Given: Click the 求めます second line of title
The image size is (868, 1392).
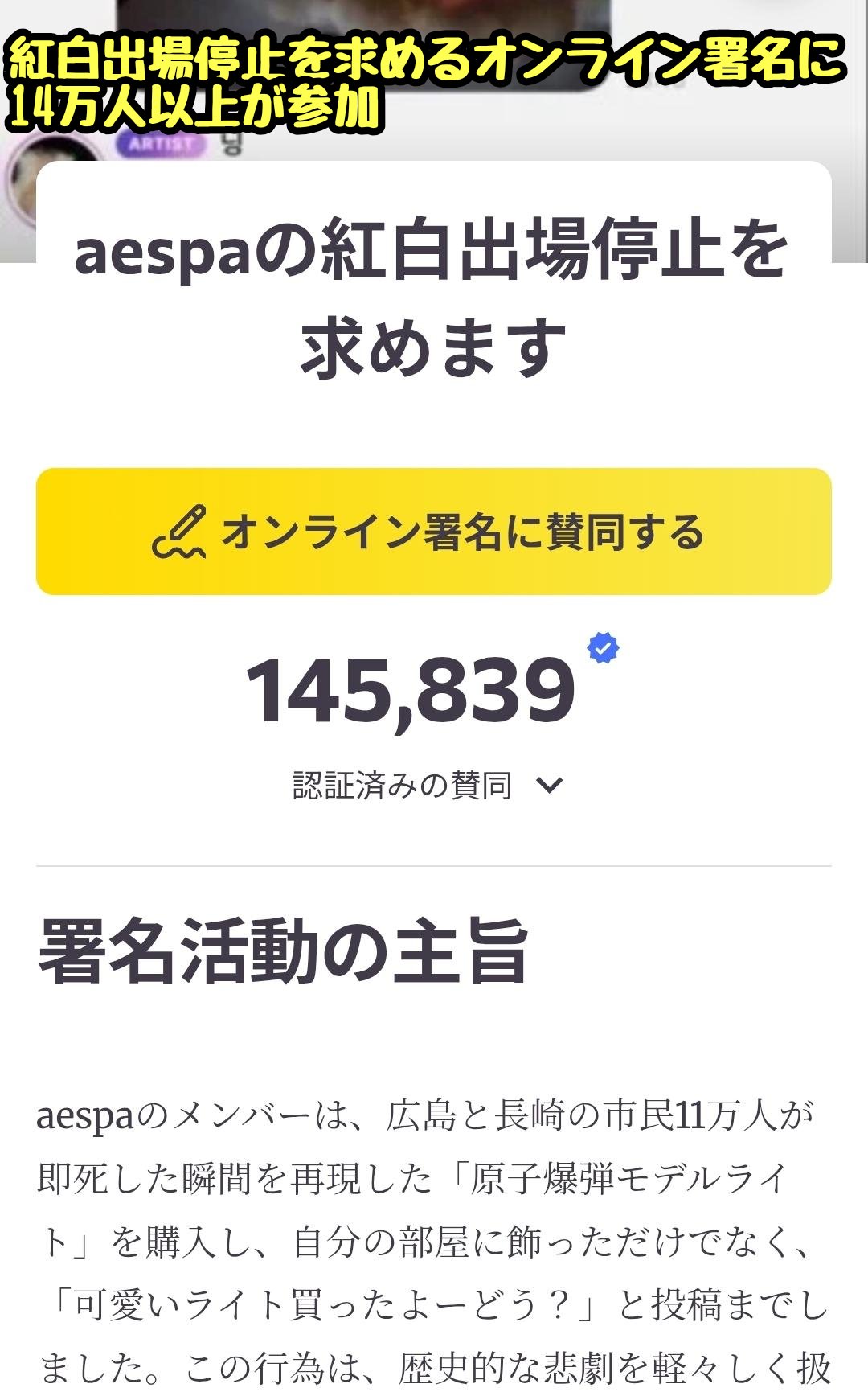Looking at the screenshot, I should (x=432, y=347).
